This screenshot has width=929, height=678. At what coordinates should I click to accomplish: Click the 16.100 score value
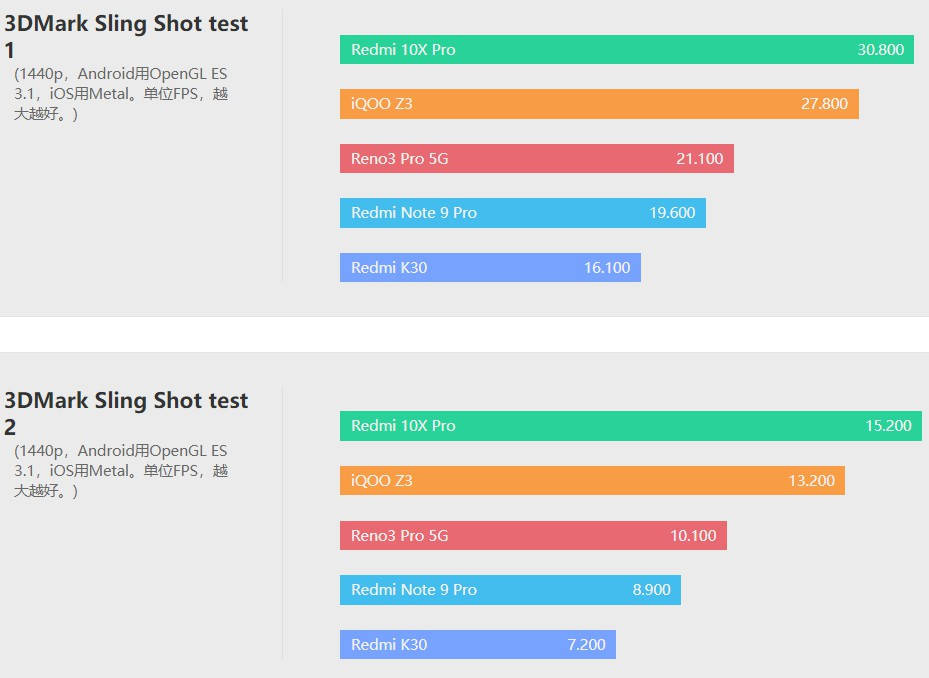[607, 267]
